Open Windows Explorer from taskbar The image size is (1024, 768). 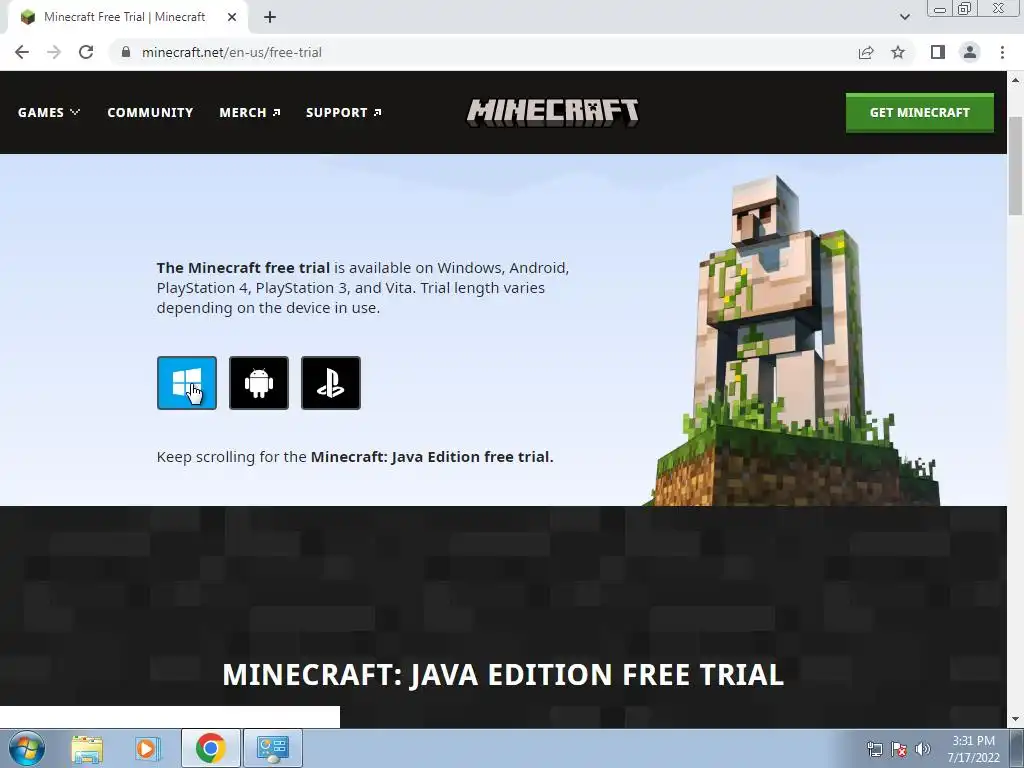coord(87,748)
